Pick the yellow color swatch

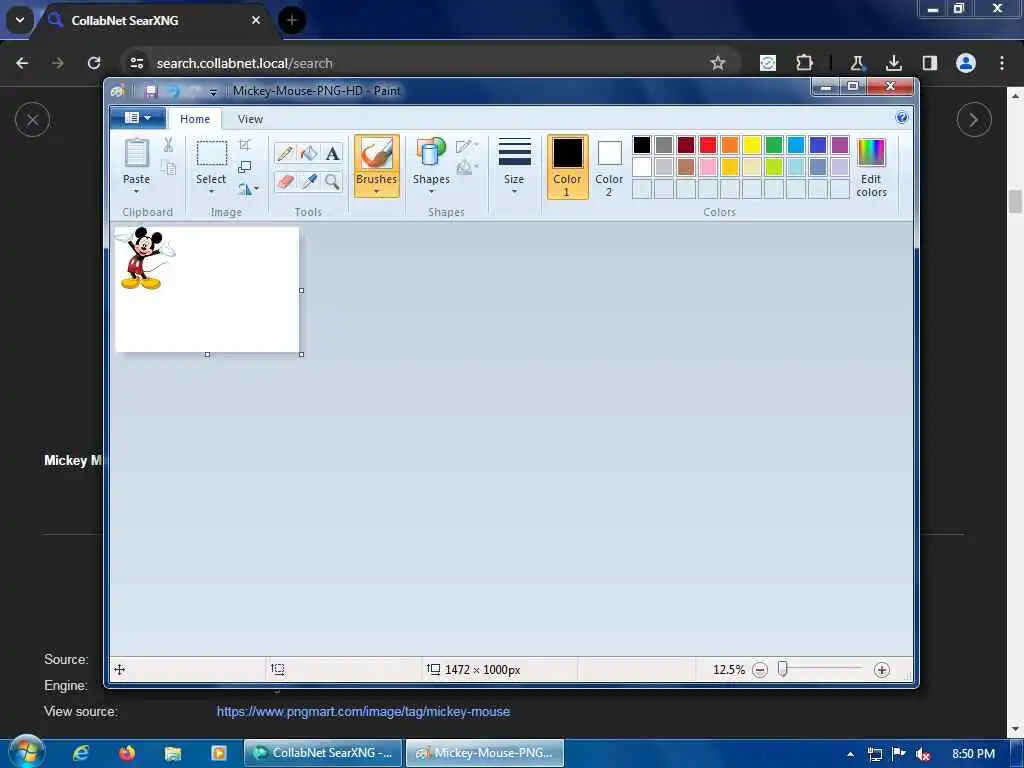pos(752,145)
